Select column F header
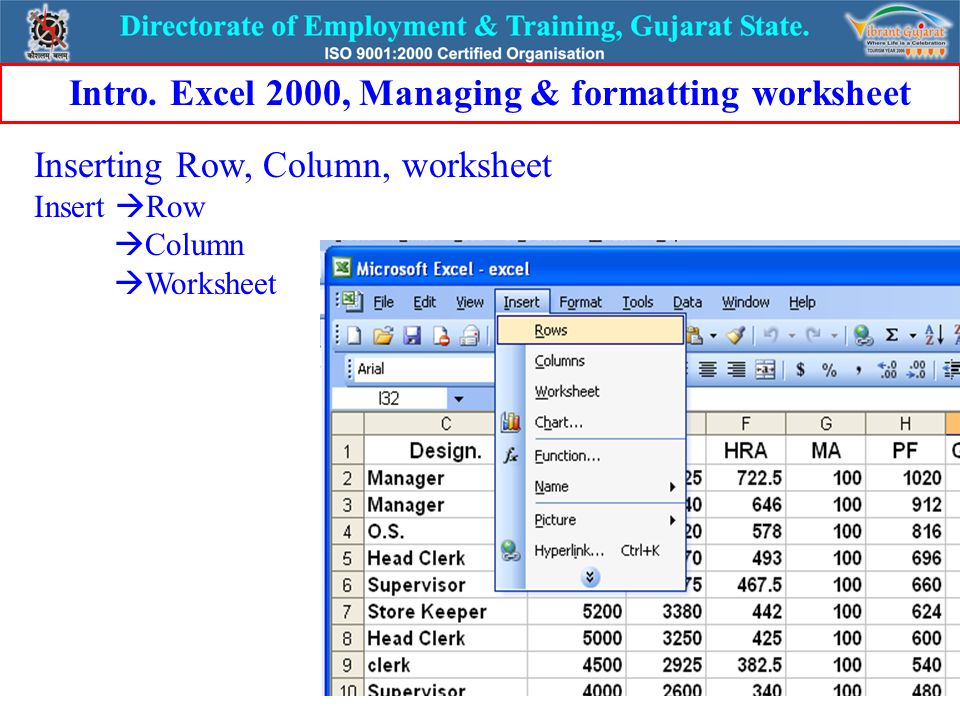 click(x=746, y=423)
